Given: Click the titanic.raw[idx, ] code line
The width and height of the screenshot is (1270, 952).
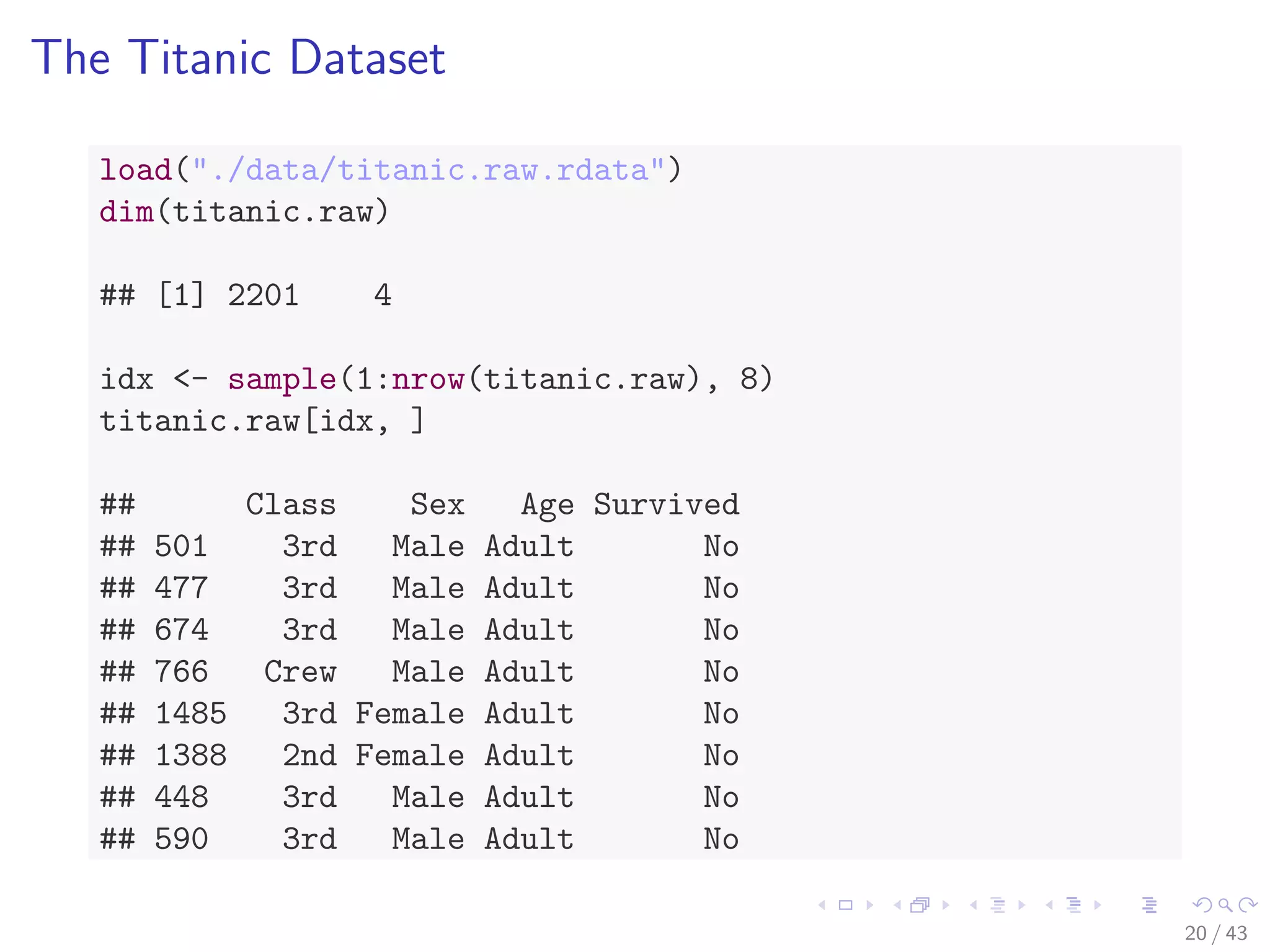Looking at the screenshot, I should click(x=262, y=421).
